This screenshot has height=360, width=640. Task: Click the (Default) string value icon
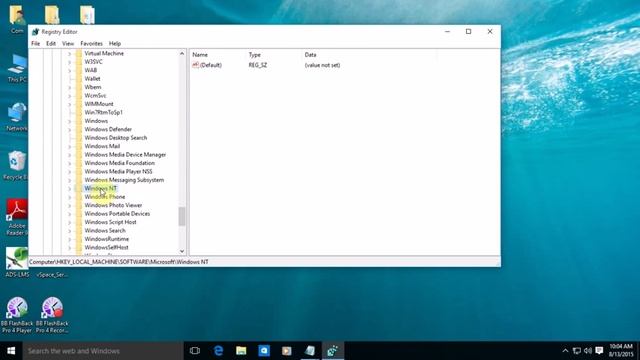pyautogui.click(x=196, y=65)
